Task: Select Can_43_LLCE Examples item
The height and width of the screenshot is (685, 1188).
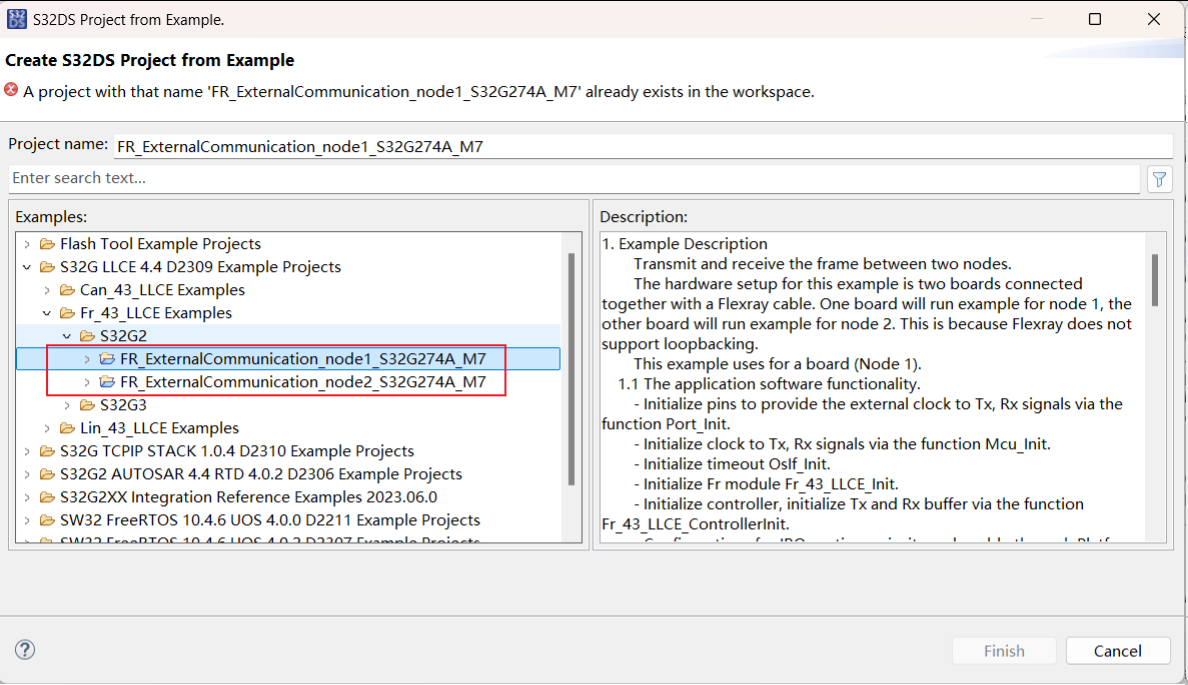Action: pos(162,290)
